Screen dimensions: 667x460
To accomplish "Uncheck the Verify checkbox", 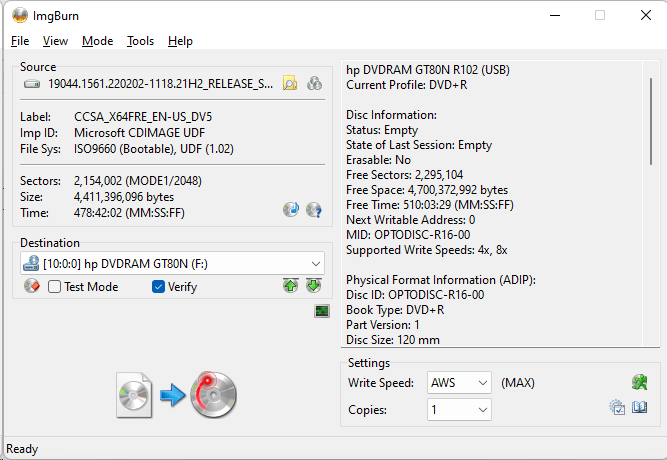I will [158, 287].
